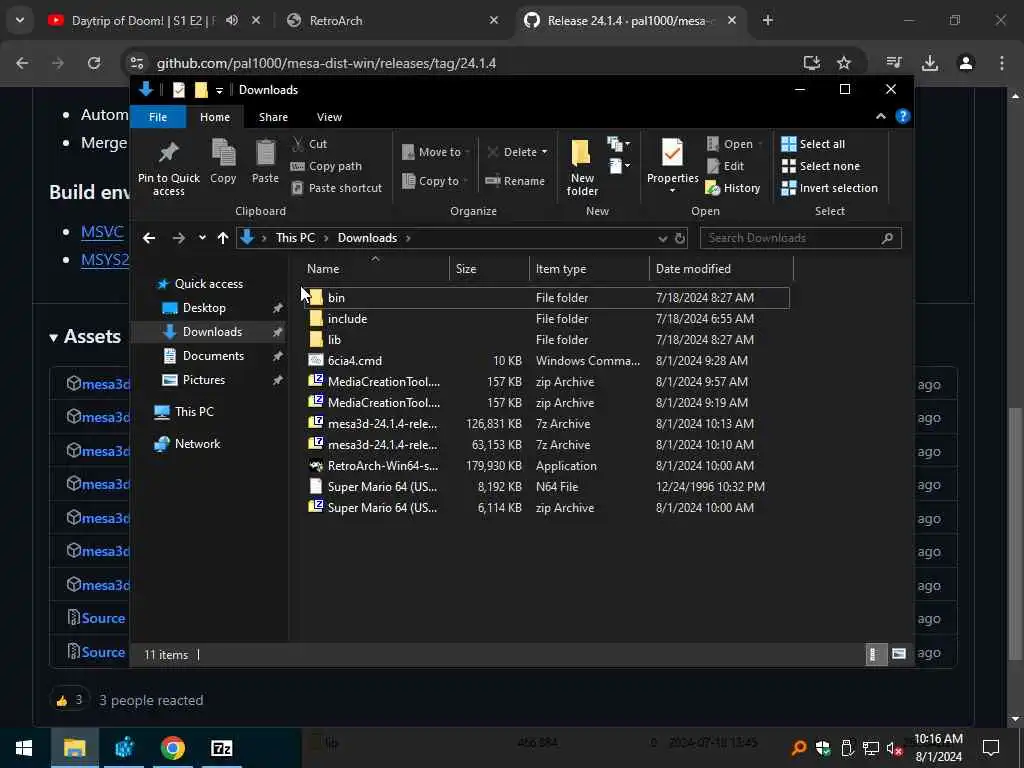
Task: Click Cut in the Clipboard group
Action: pyautogui.click(x=310, y=144)
